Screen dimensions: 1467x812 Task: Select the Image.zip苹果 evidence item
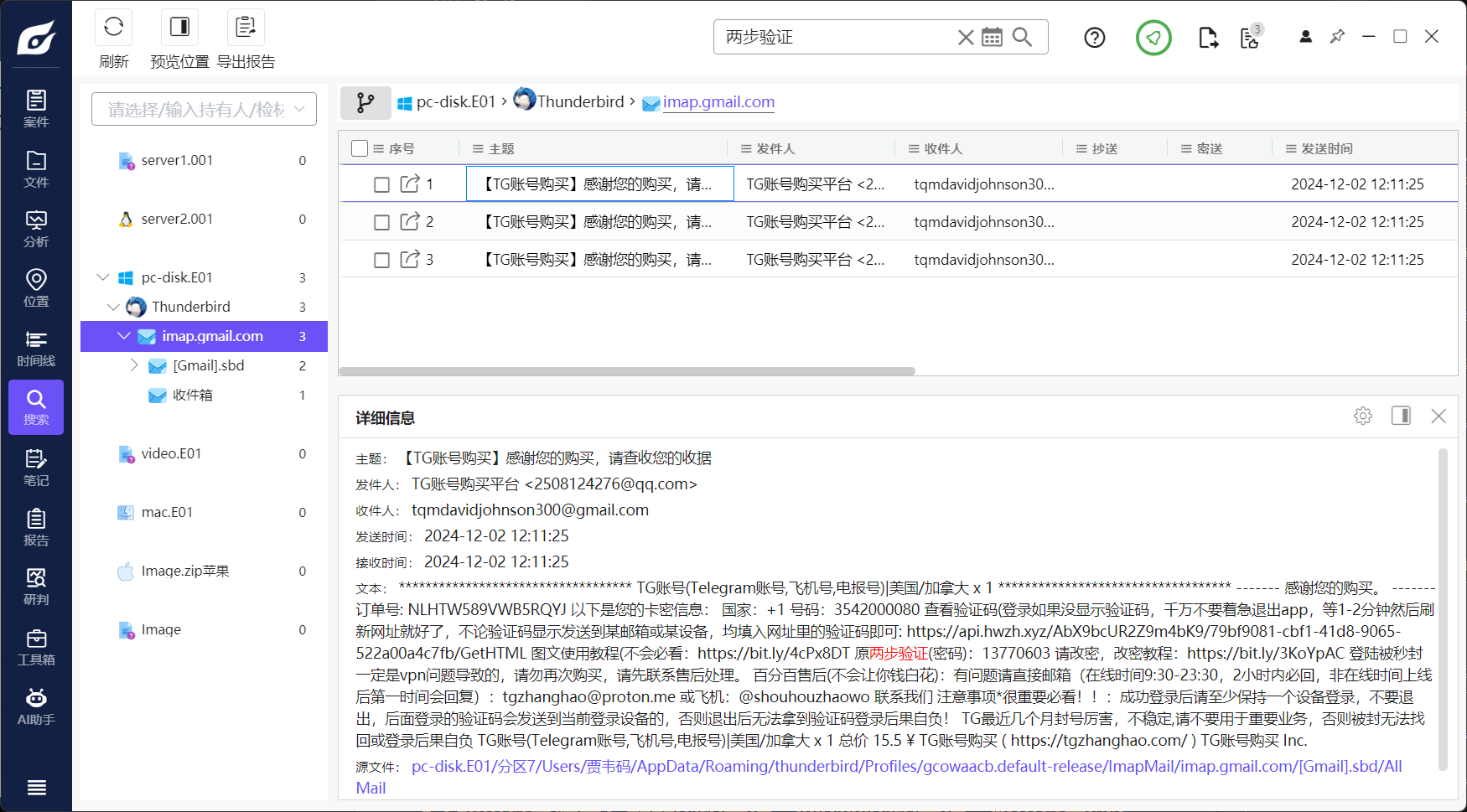click(204, 571)
